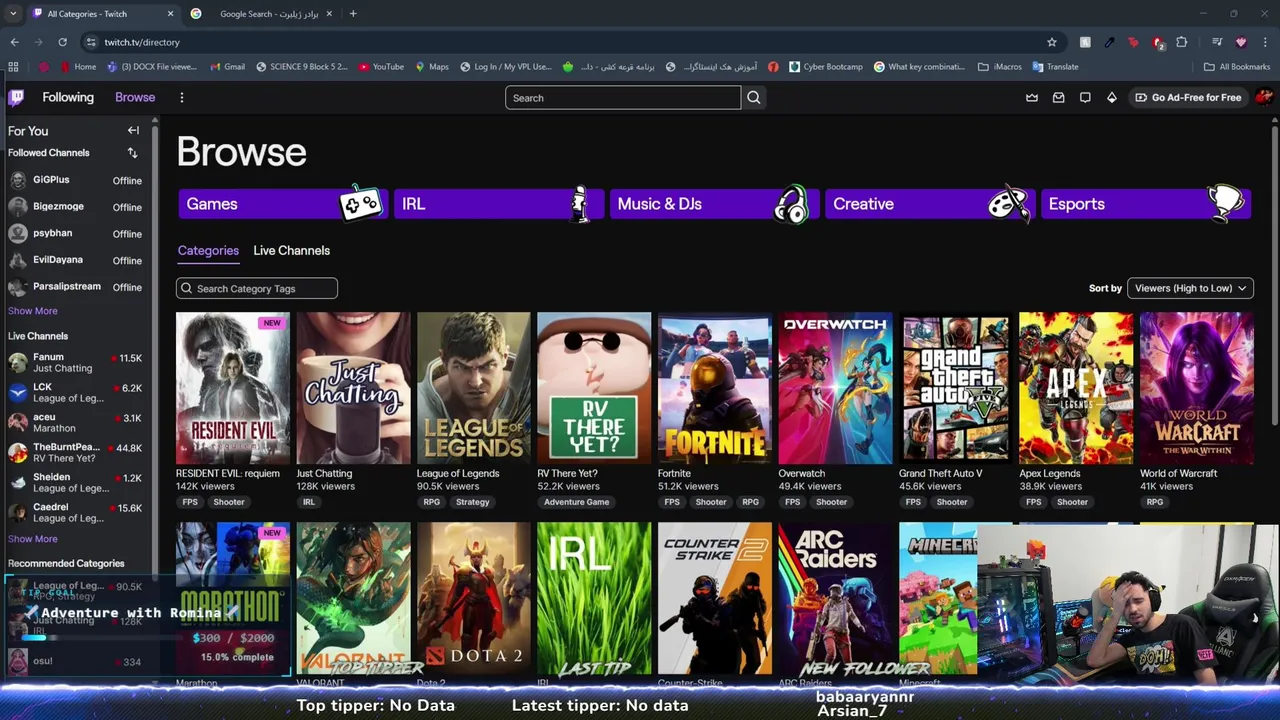Screen dimensions: 1280x720
Task: Reload the page with Chrome refresh icon
Action: point(62,42)
